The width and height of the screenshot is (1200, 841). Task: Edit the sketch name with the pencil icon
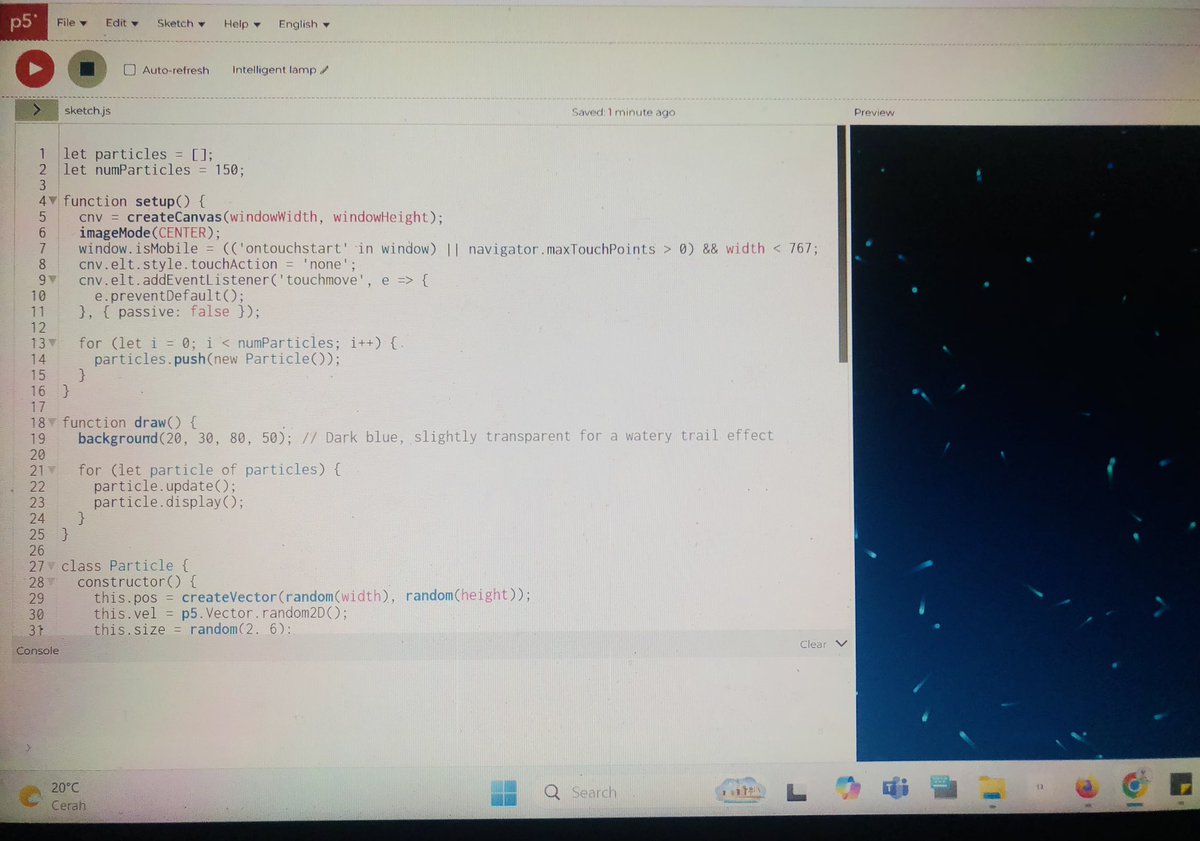click(324, 70)
